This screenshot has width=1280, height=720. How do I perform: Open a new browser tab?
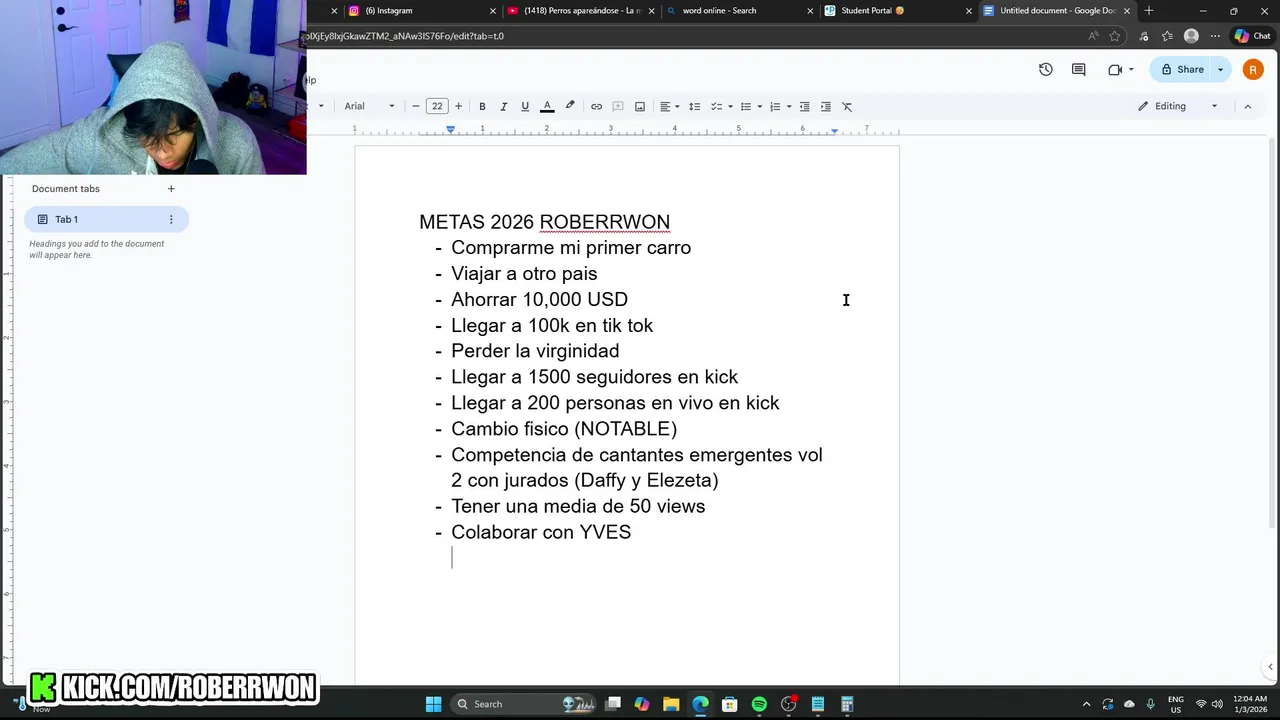pyautogui.click(x=1148, y=10)
